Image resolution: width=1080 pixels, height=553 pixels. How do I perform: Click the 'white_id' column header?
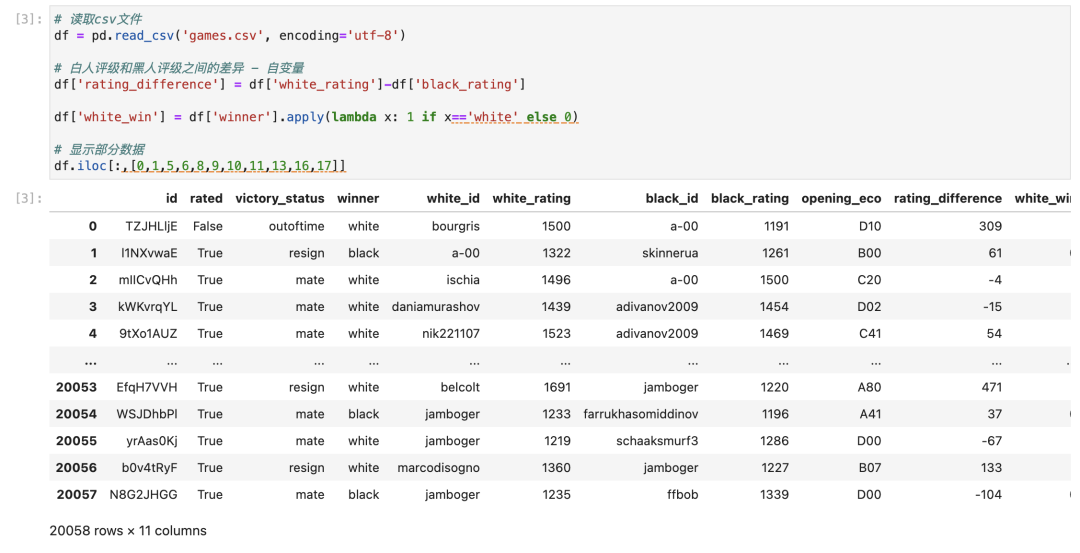pos(453,198)
